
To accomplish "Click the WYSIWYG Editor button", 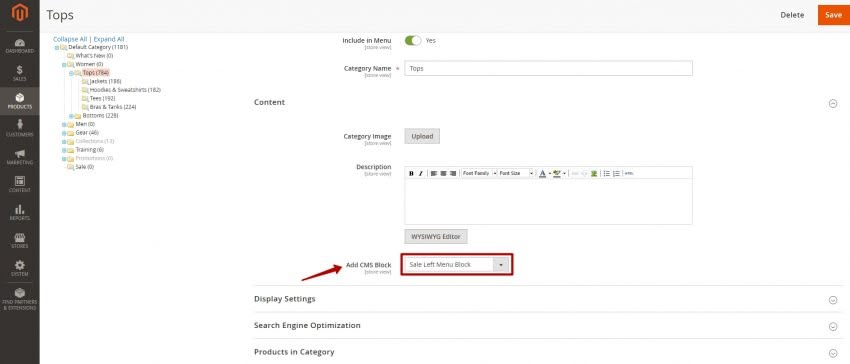I will [436, 237].
